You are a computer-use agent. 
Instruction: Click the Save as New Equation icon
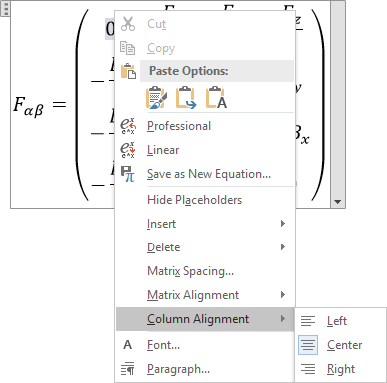pyautogui.click(x=128, y=174)
